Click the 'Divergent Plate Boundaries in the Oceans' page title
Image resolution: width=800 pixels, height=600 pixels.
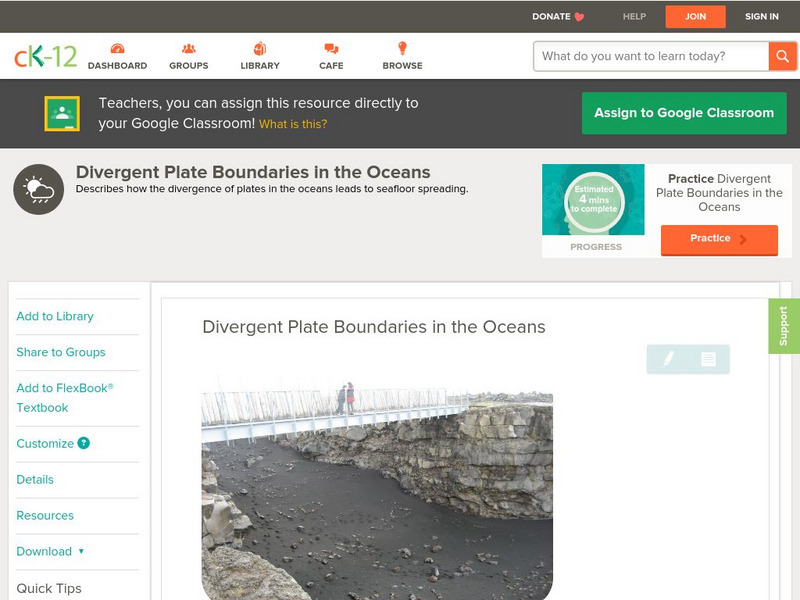pos(253,172)
